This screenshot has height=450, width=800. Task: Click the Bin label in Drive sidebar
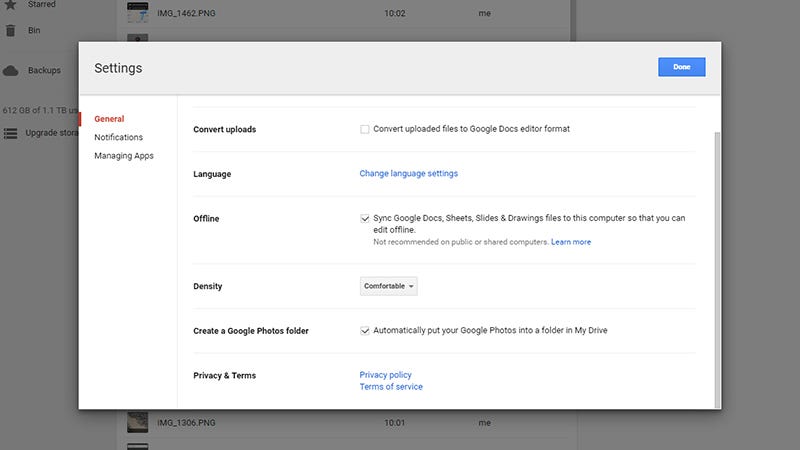pyautogui.click(x=34, y=31)
